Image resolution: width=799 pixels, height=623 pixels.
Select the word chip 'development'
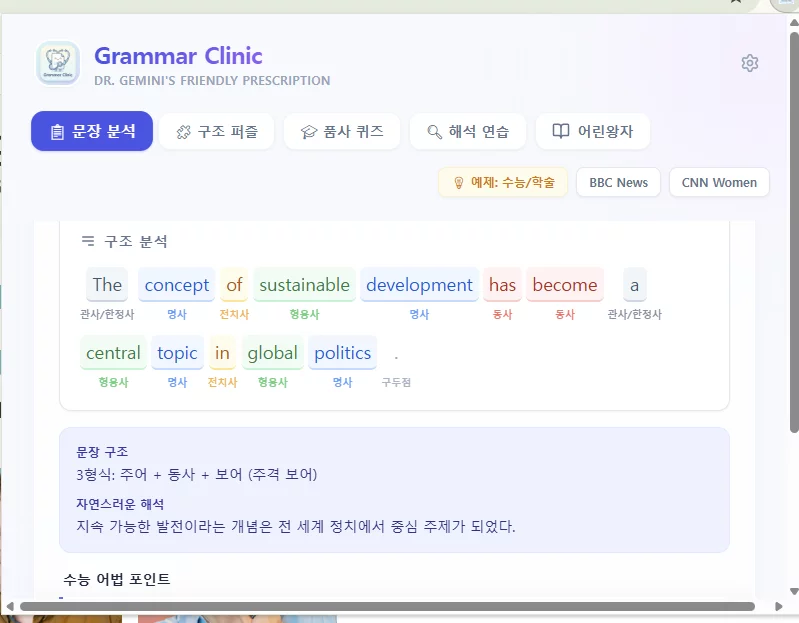click(419, 285)
